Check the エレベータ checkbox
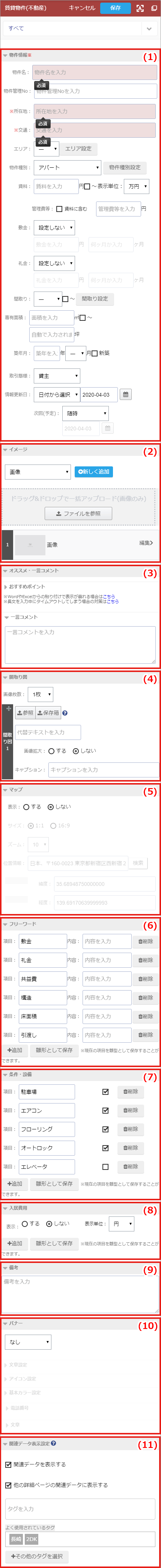Screen dimensions: 161x1568 point(105,1167)
